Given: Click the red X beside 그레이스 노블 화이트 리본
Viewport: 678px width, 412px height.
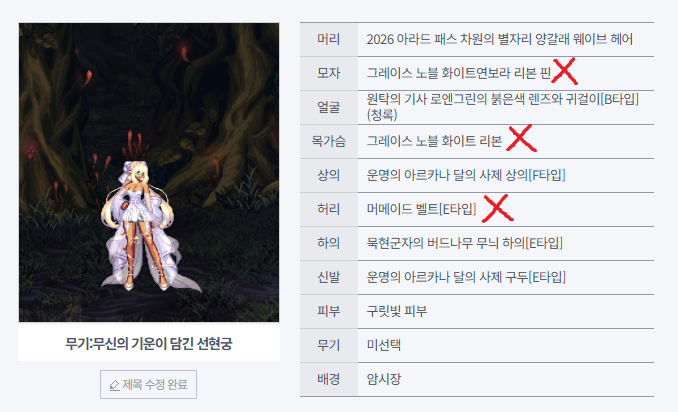Looking at the screenshot, I should [521, 138].
